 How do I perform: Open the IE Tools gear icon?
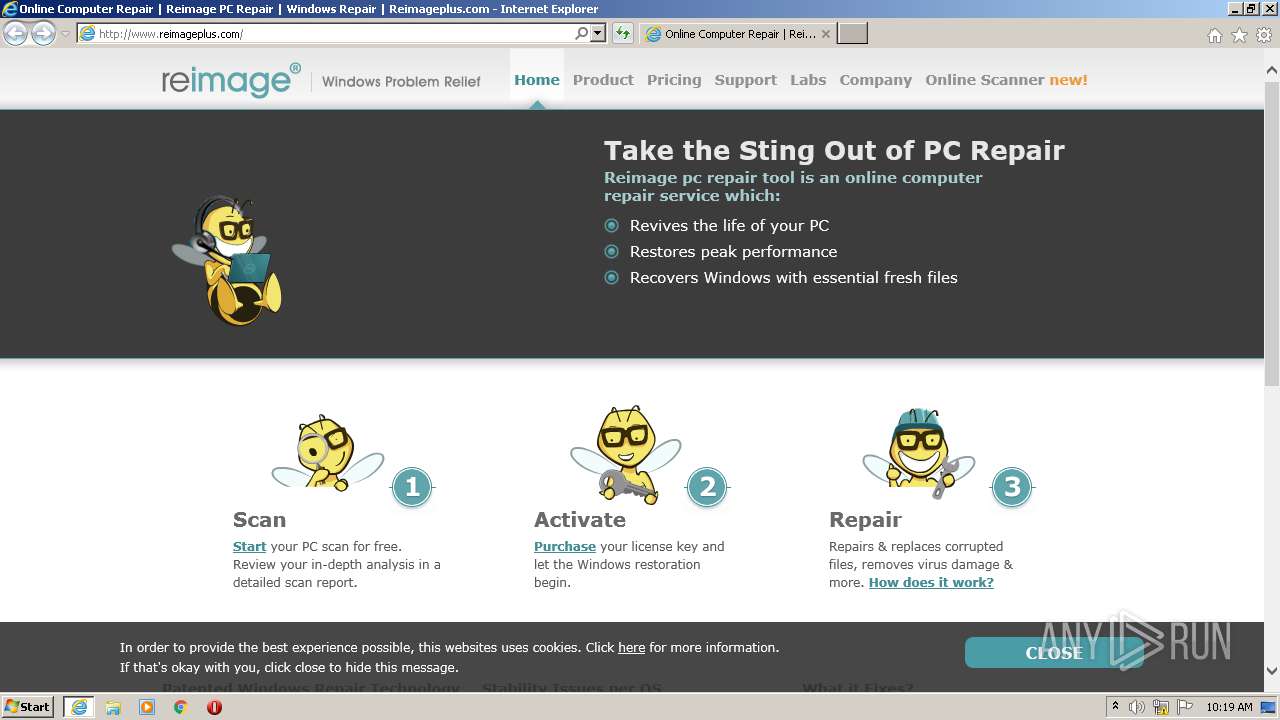[x=1264, y=35]
